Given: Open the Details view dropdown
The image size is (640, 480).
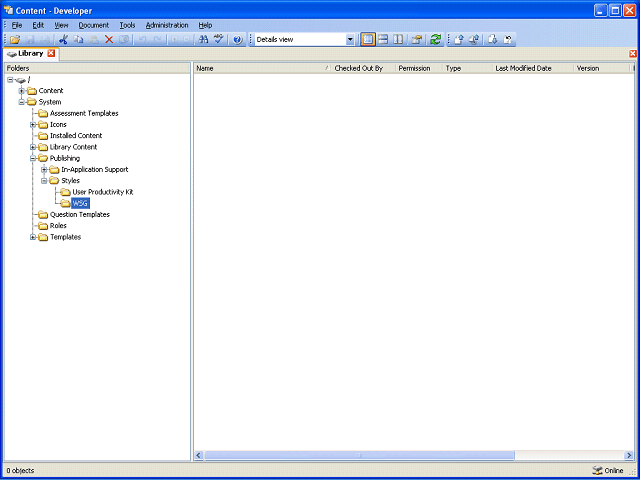Looking at the screenshot, I should [350, 40].
